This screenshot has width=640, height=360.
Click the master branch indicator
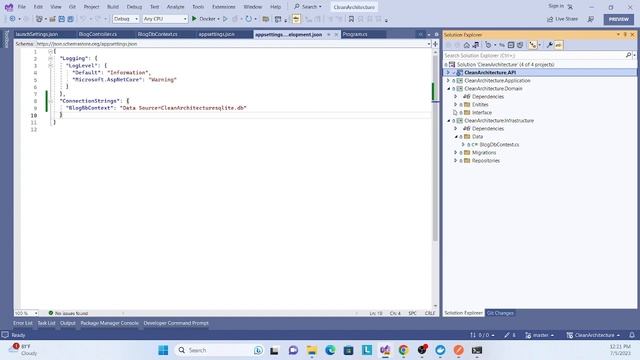540,335
